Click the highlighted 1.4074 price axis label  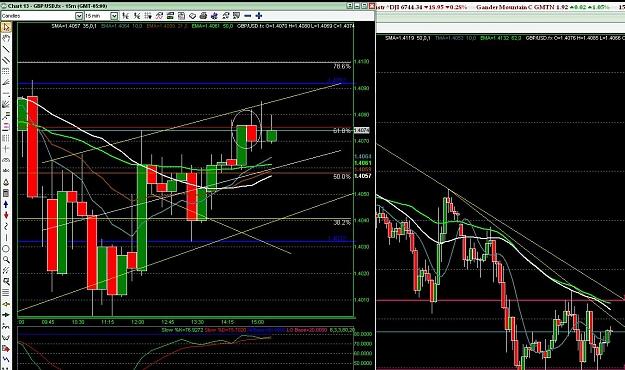pos(362,130)
